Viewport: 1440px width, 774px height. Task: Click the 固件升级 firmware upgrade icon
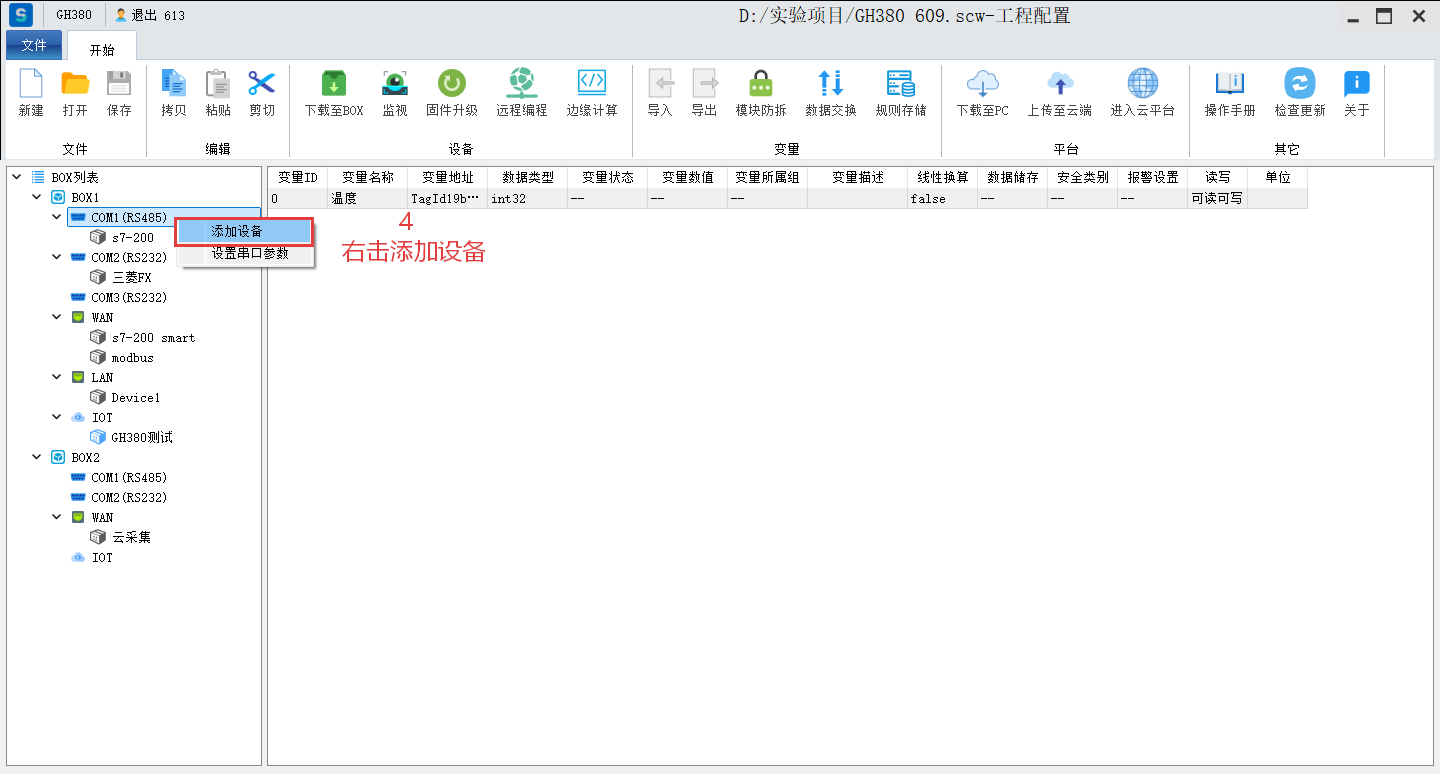[x=452, y=84]
